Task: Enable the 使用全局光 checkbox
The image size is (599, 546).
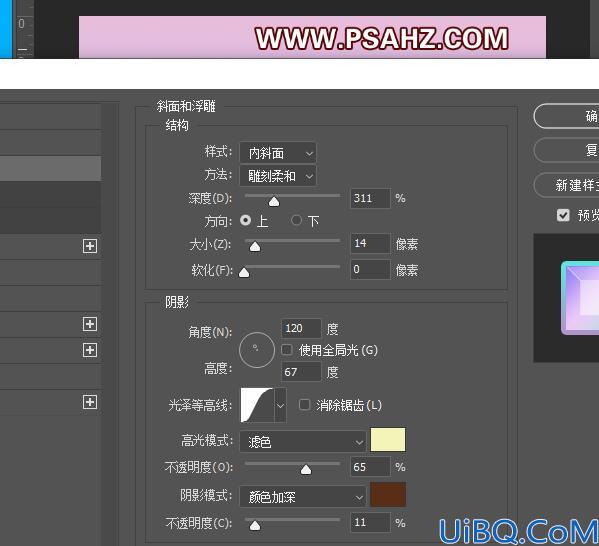Action: click(x=287, y=350)
